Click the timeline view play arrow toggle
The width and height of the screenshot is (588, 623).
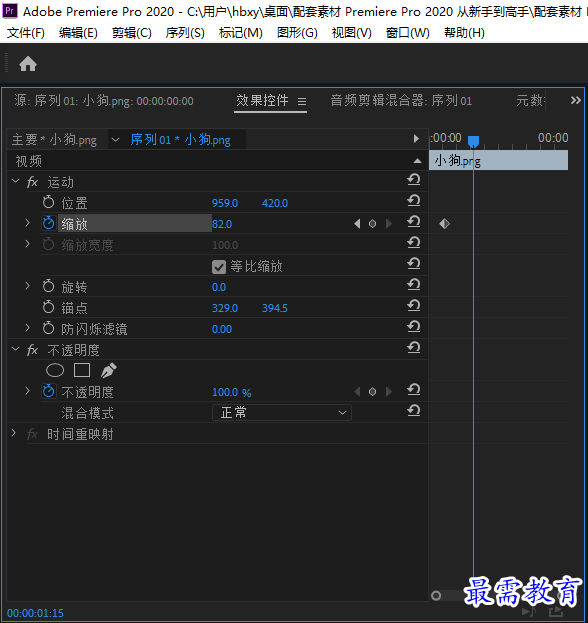point(416,139)
